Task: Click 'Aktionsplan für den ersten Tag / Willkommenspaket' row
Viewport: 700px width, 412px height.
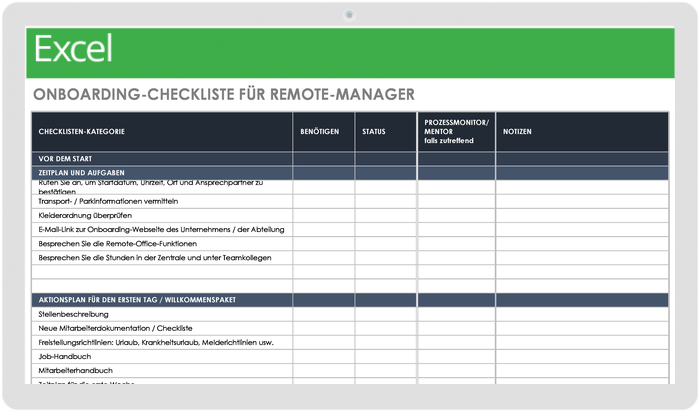Action: (x=350, y=300)
